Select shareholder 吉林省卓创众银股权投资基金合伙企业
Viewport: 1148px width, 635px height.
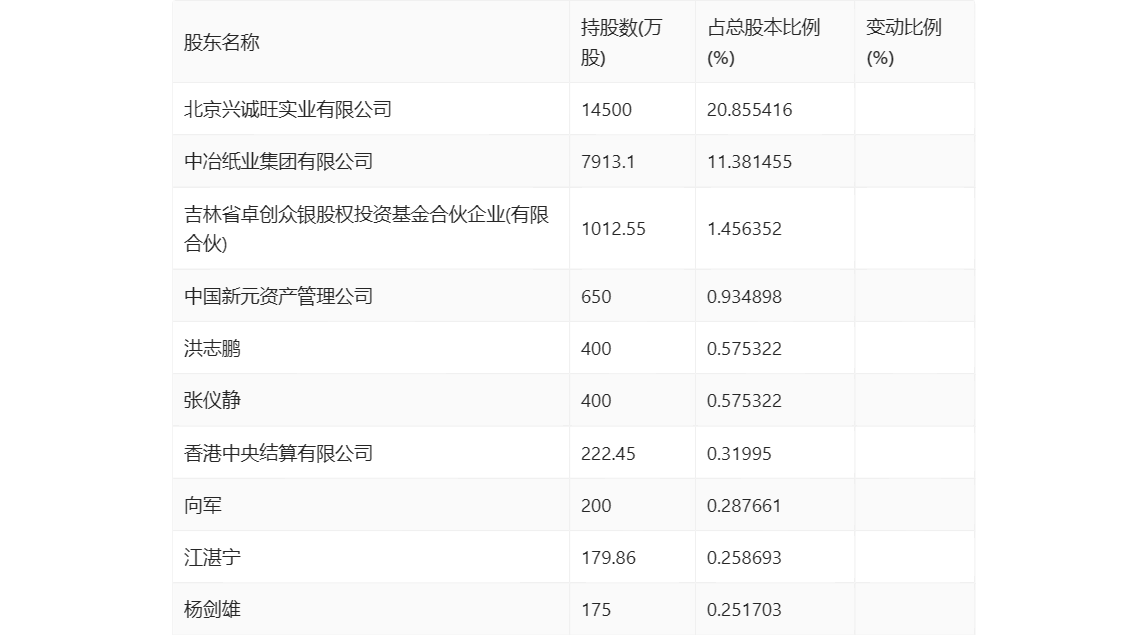coord(366,229)
